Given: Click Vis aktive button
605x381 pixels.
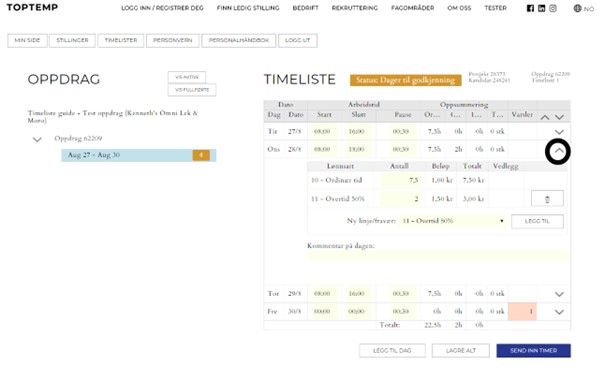Looking at the screenshot, I should click(x=187, y=77).
